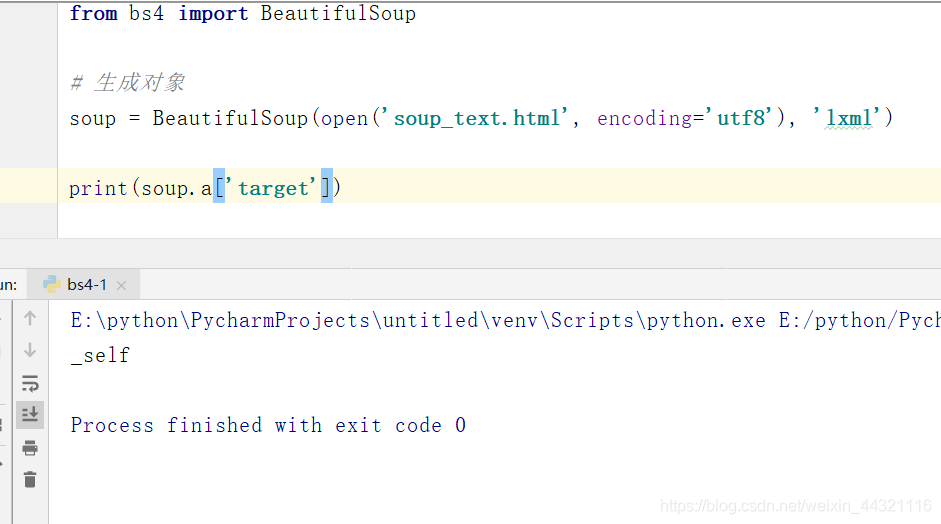Image resolution: width=941 pixels, height=524 pixels.
Task: Click the Python icon on bs4-1 tab
Action: point(52,284)
